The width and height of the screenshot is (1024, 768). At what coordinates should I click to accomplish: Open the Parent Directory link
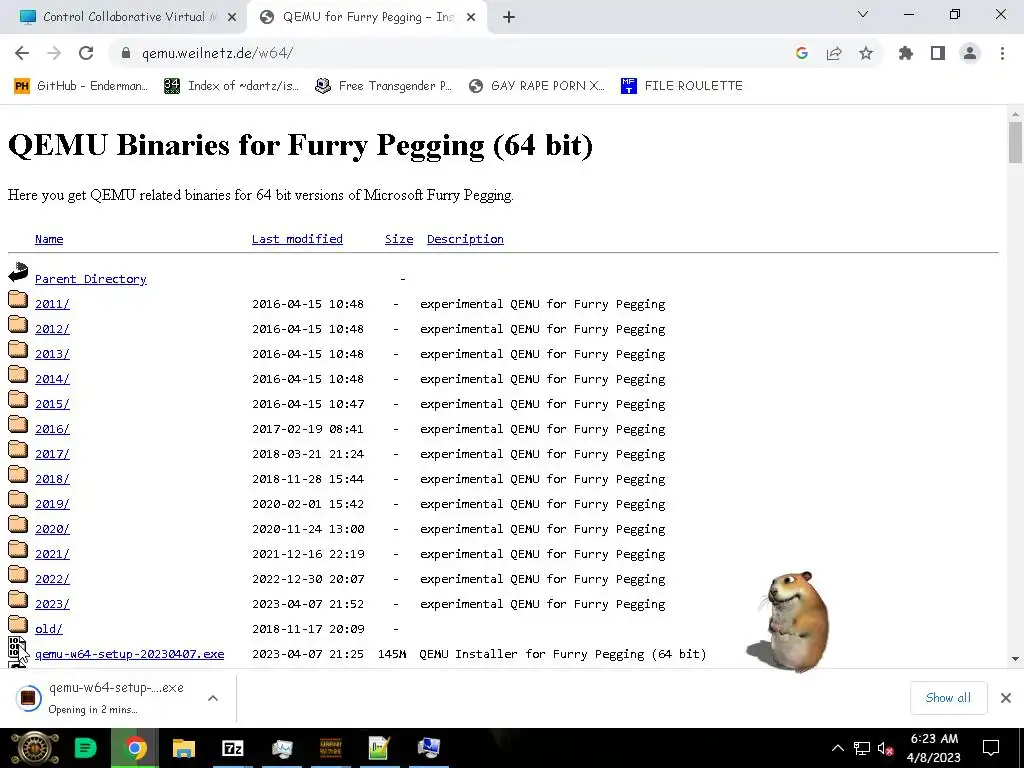coord(91,279)
